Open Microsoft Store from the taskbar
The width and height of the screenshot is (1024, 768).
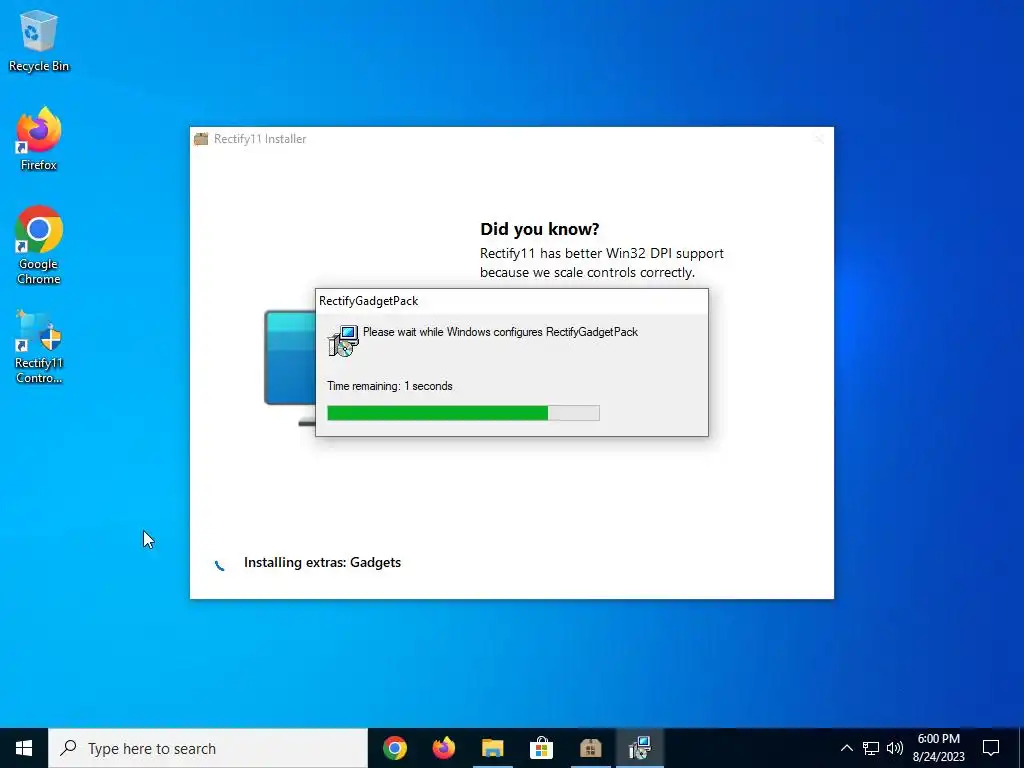(541, 748)
